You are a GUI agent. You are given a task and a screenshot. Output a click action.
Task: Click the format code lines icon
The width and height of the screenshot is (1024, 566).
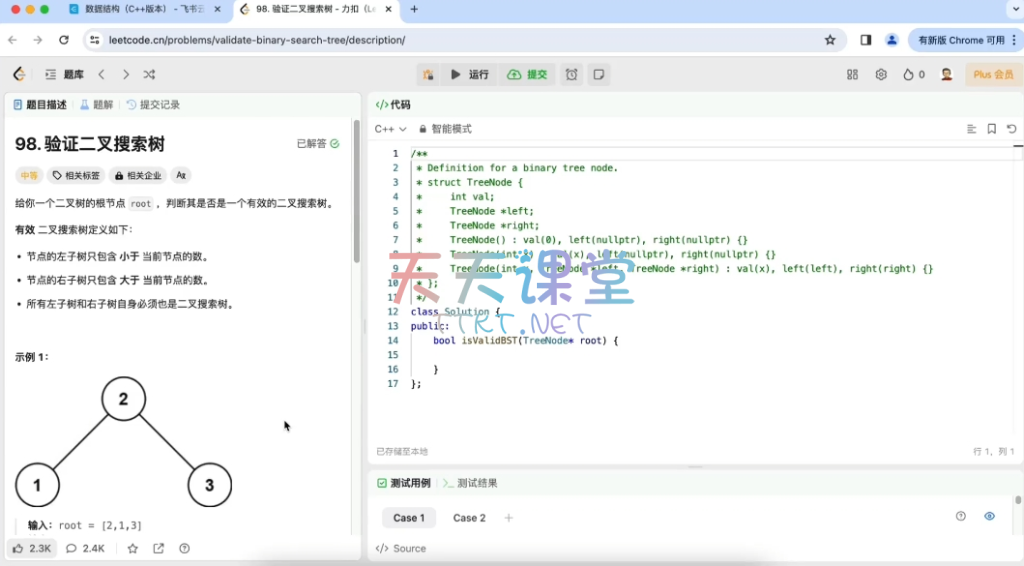(x=971, y=129)
